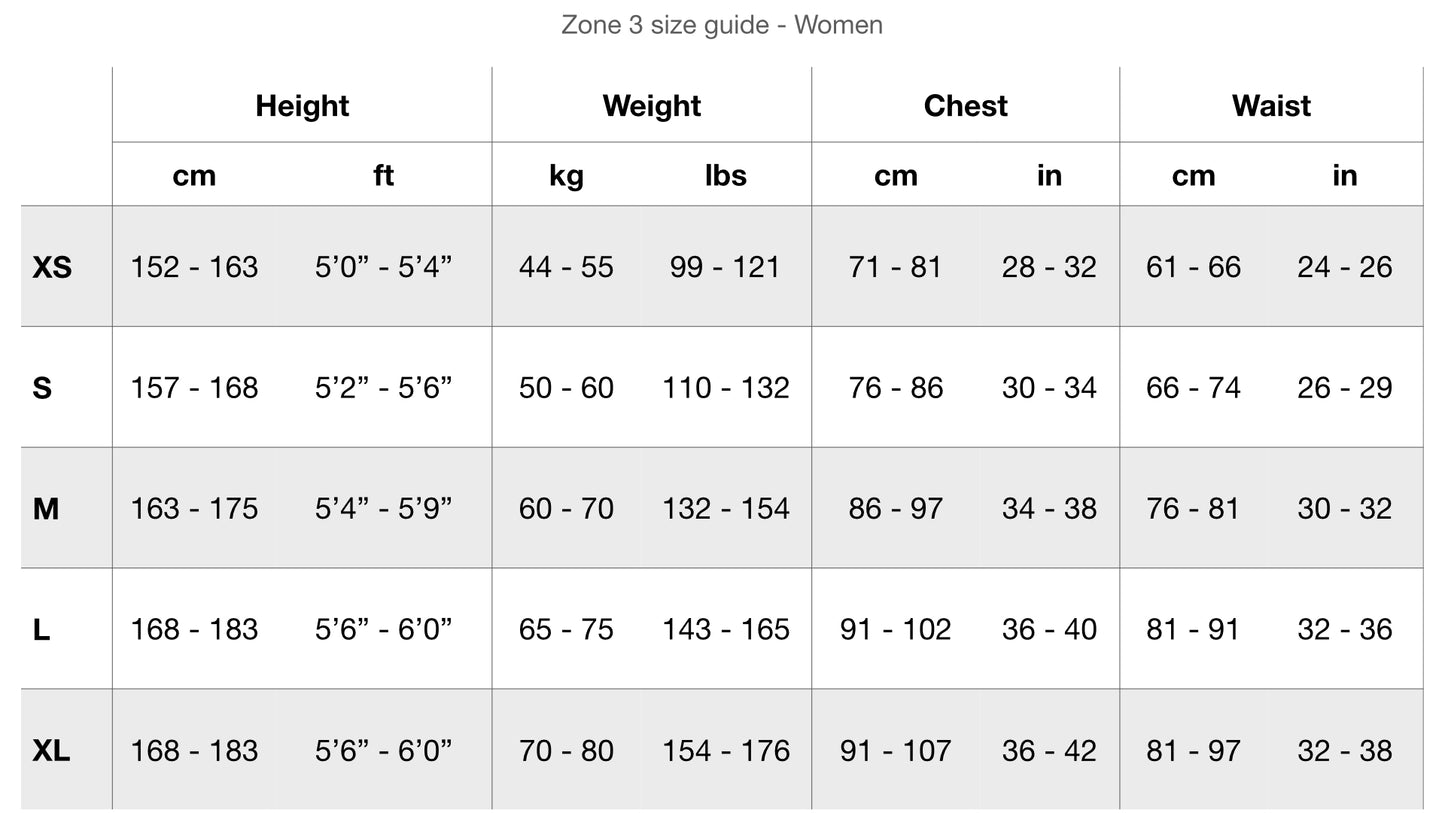Viewport: 1445px width, 813px height.
Task: Select the M chest cell 86 - 97
Action: pyautogui.click(x=896, y=509)
